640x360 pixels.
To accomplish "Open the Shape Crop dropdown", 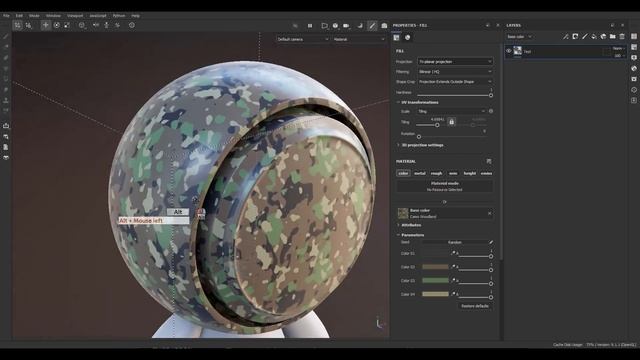I will [x=455, y=82].
